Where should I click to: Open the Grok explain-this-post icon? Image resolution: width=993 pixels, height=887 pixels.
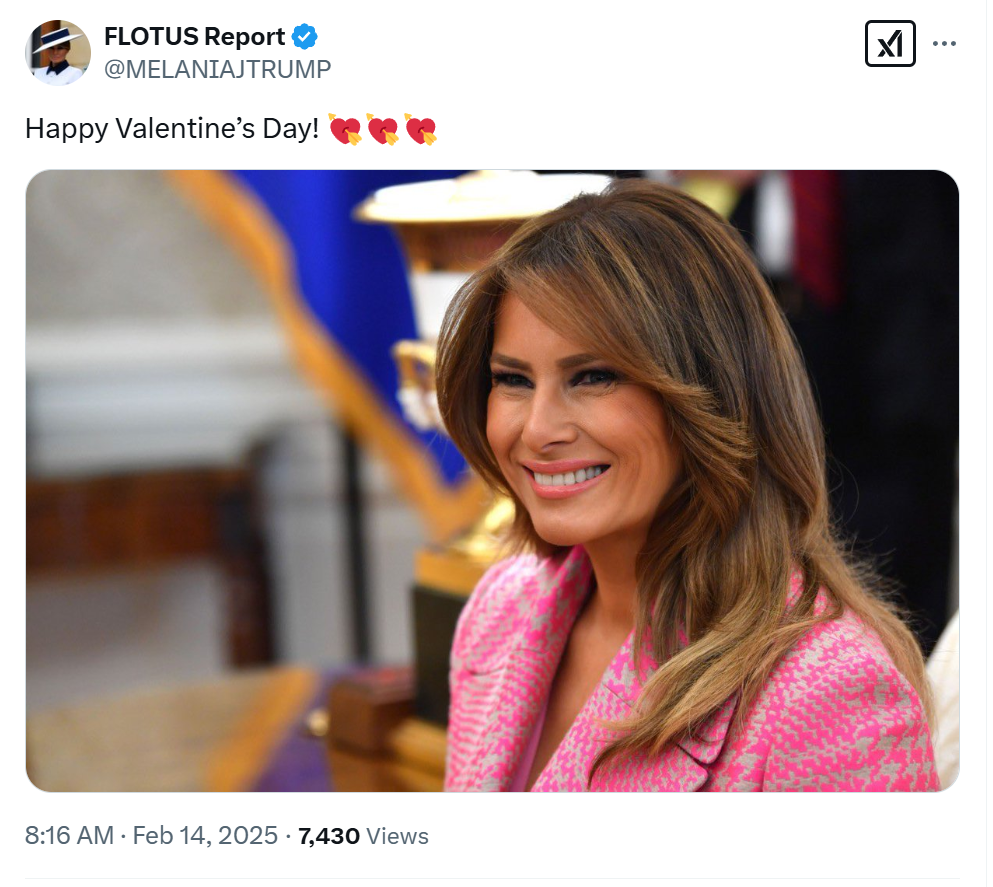tap(890, 43)
